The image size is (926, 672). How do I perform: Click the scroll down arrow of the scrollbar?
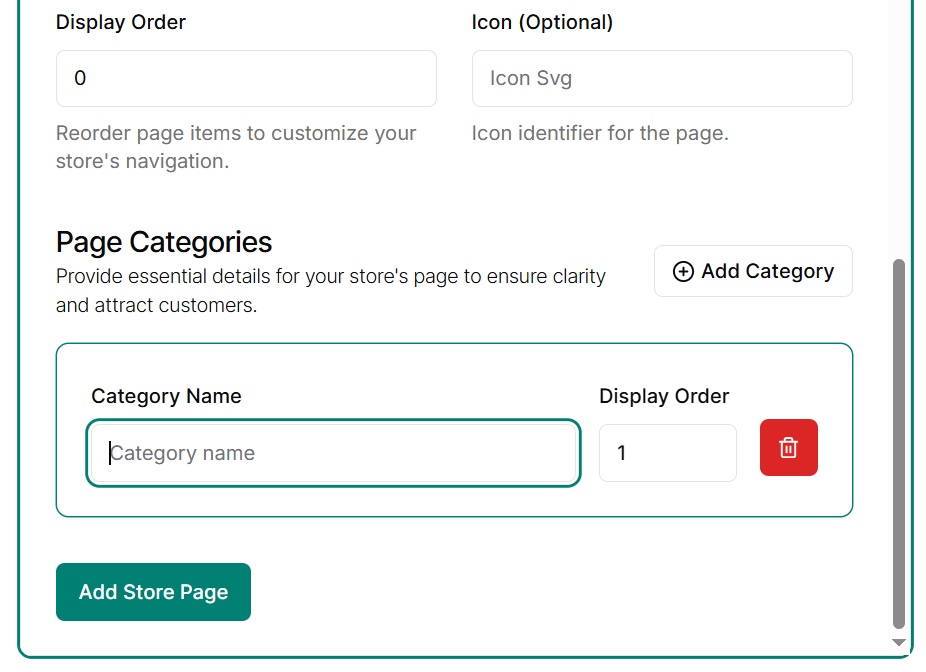[x=898, y=642]
